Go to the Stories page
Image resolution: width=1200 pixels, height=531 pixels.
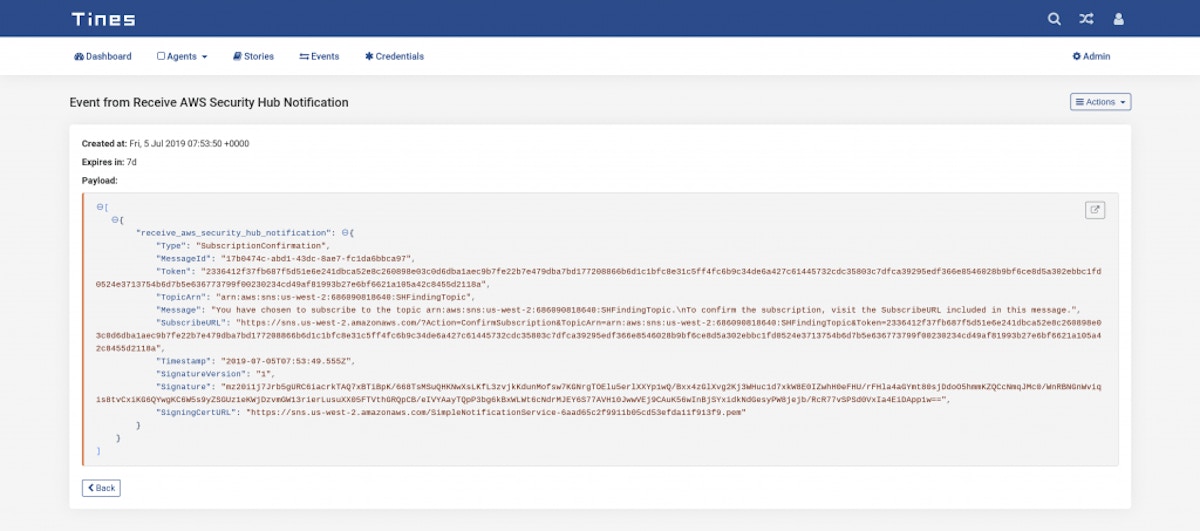point(258,57)
